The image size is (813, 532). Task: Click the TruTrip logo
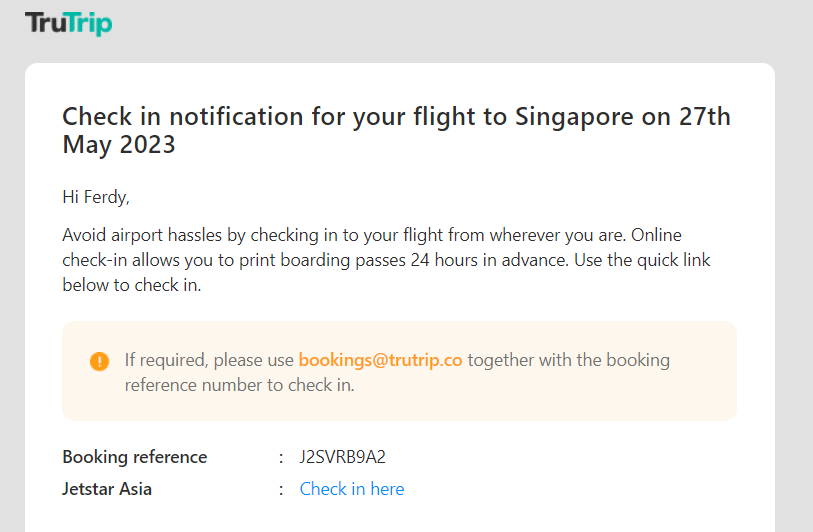(x=68, y=23)
